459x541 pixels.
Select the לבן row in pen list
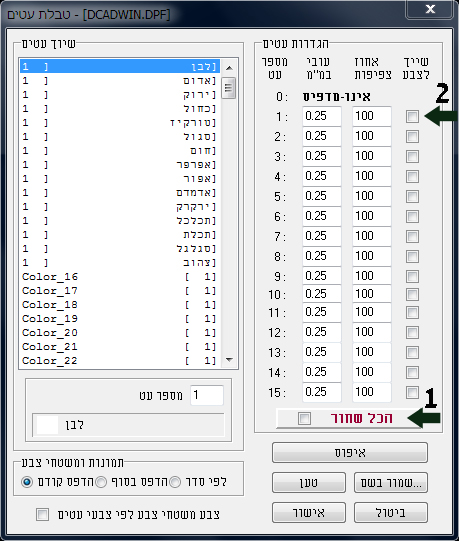tap(120, 66)
